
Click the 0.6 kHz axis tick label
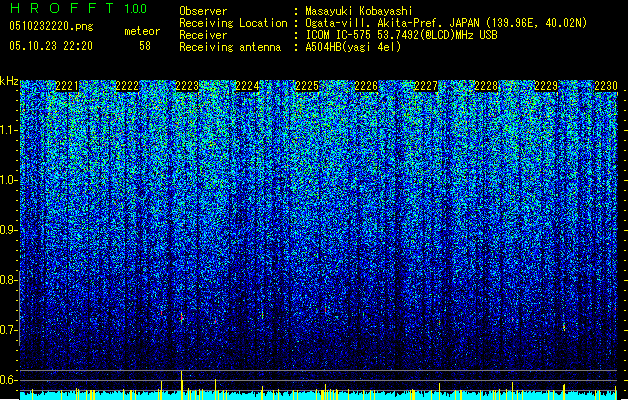9,380
